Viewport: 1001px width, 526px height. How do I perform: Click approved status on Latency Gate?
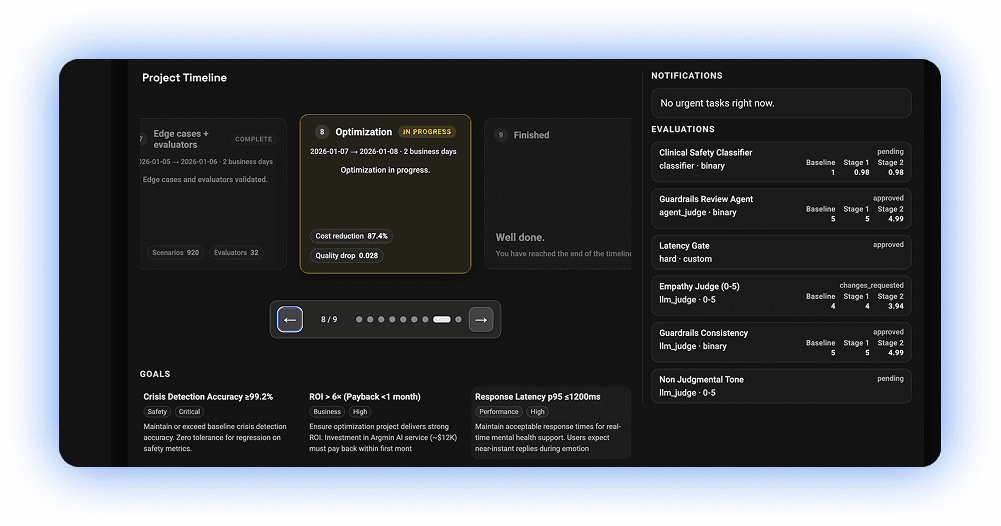pos(888,244)
